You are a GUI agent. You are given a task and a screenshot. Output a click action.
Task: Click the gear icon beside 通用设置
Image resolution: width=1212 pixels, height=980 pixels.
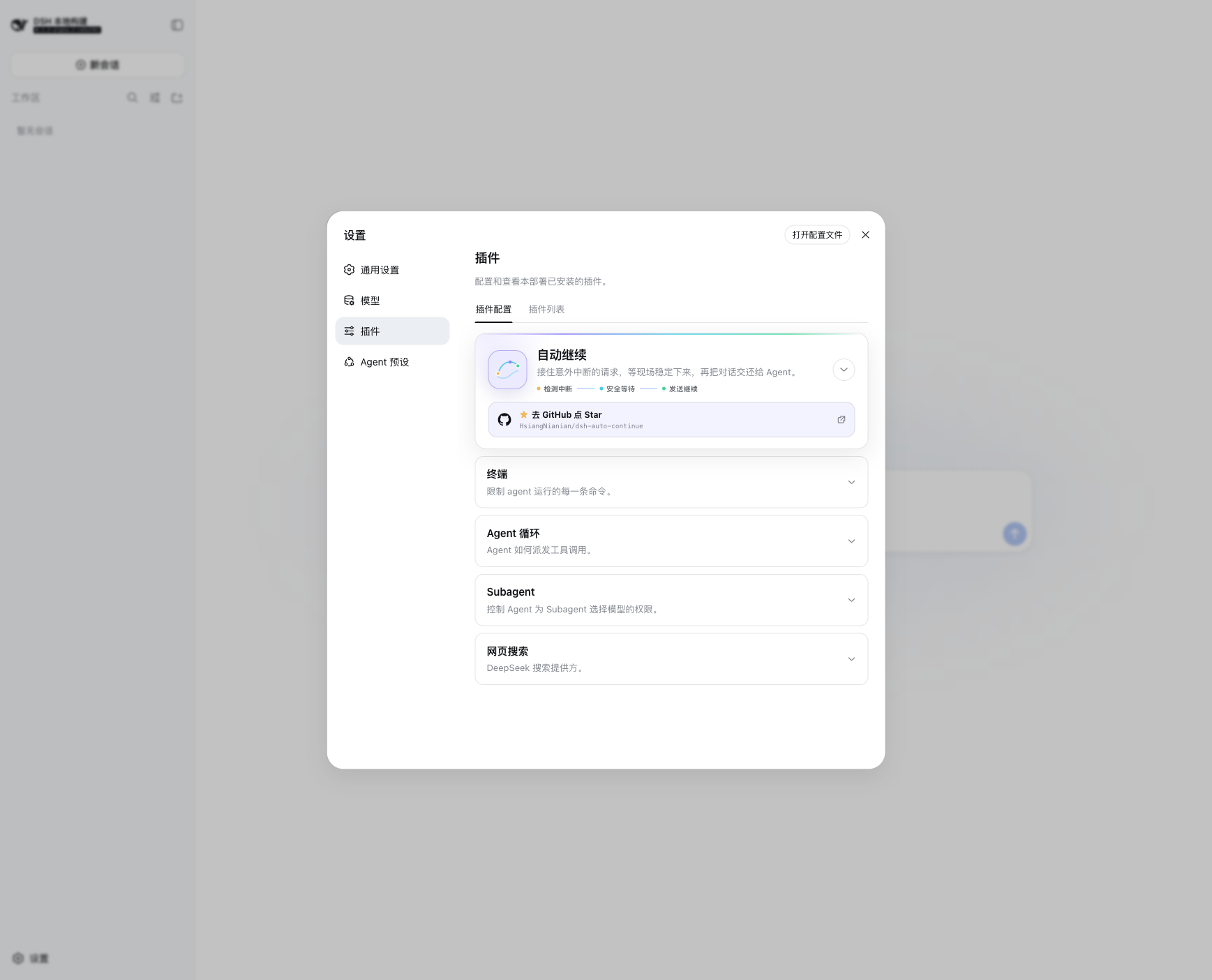click(x=349, y=270)
